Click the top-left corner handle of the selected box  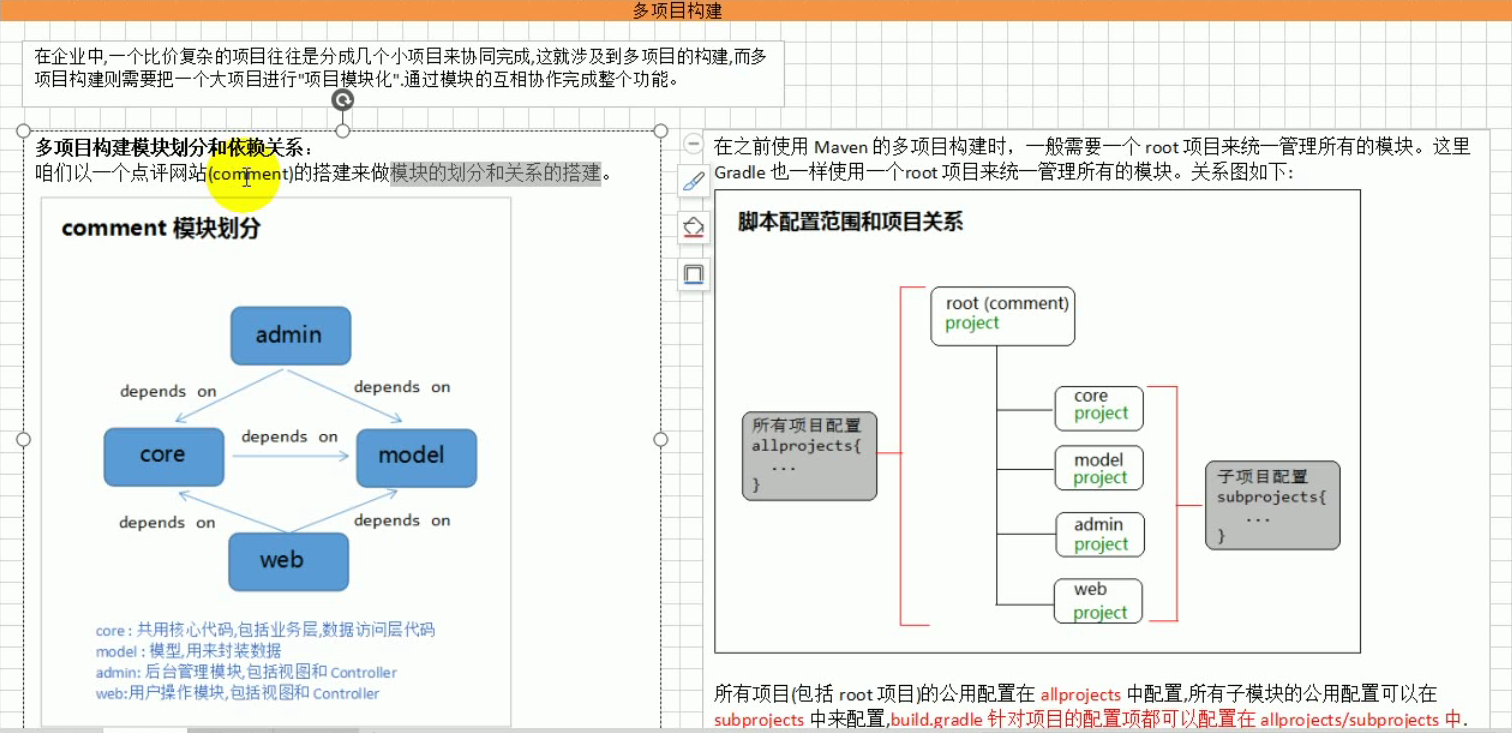click(x=24, y=131)
